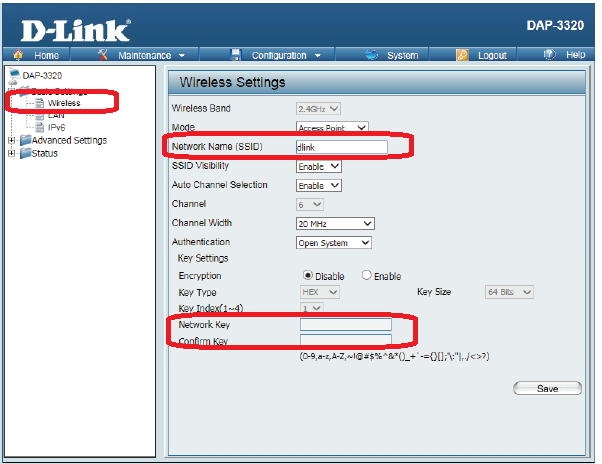
Task: Select Wireless in the sidebar tree
Action: point(64,103)
